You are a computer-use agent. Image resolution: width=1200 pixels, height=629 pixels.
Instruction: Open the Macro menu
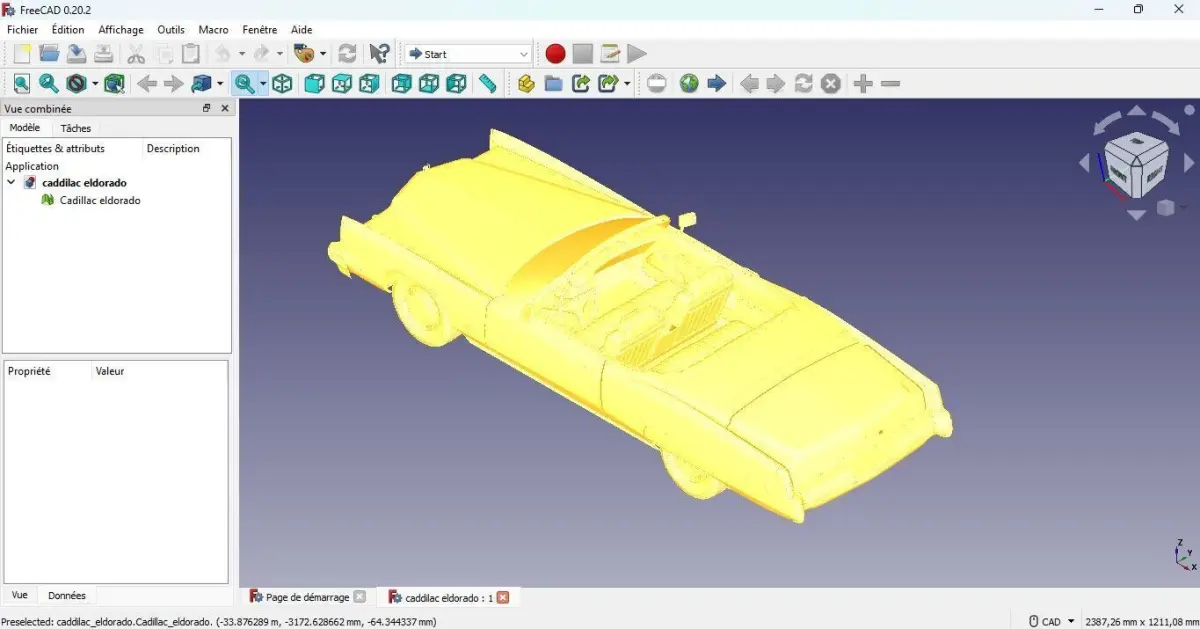click(x=213, y=30)
